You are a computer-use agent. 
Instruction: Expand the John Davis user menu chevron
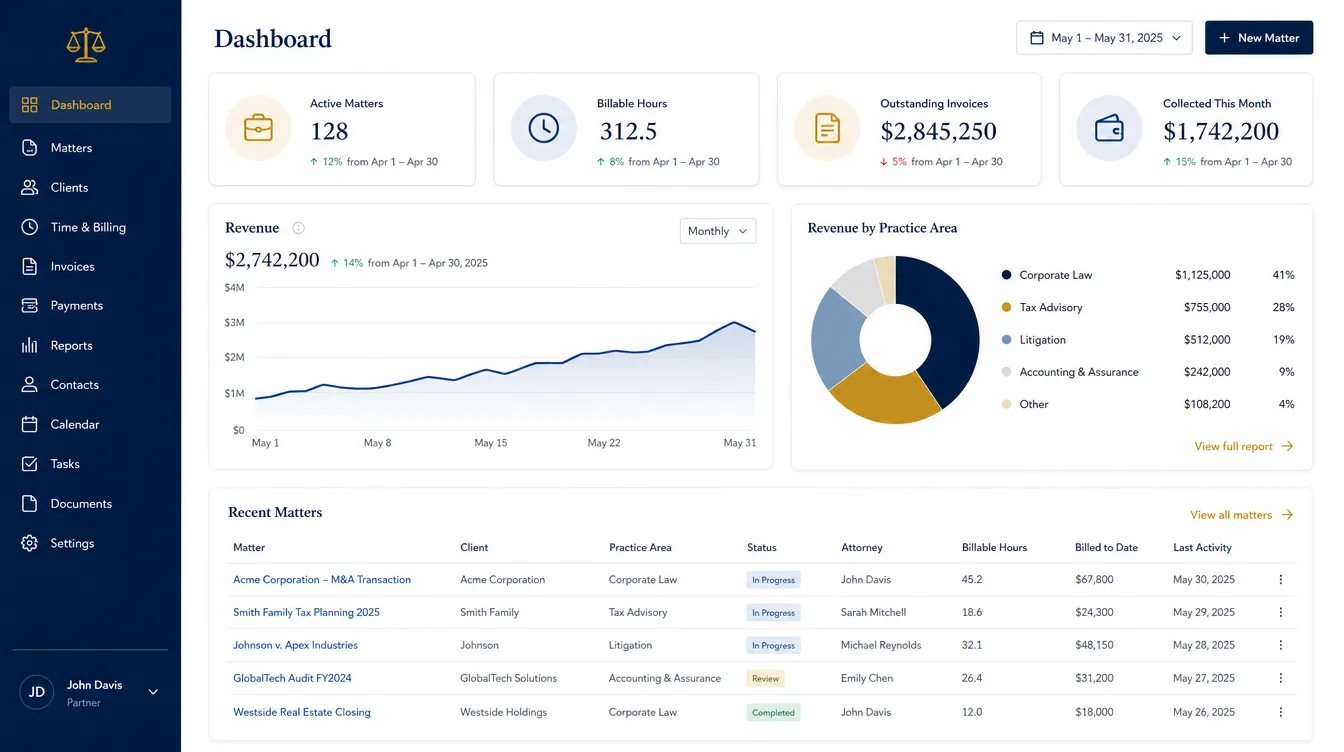(153, 692)
